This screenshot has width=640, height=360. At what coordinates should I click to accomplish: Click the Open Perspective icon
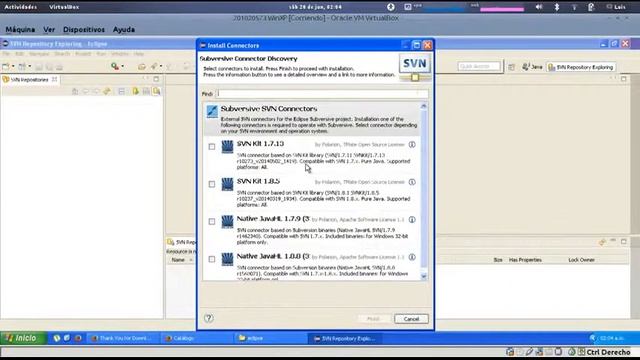coord(511,67)
